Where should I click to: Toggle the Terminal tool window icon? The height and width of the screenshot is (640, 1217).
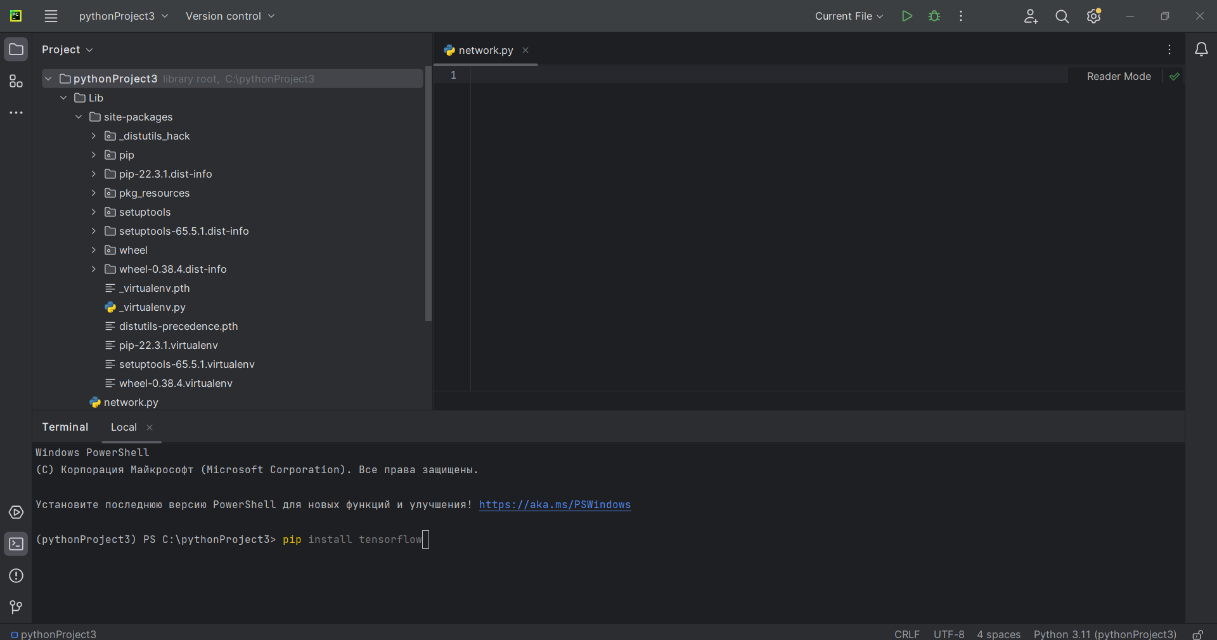(16, 544)
